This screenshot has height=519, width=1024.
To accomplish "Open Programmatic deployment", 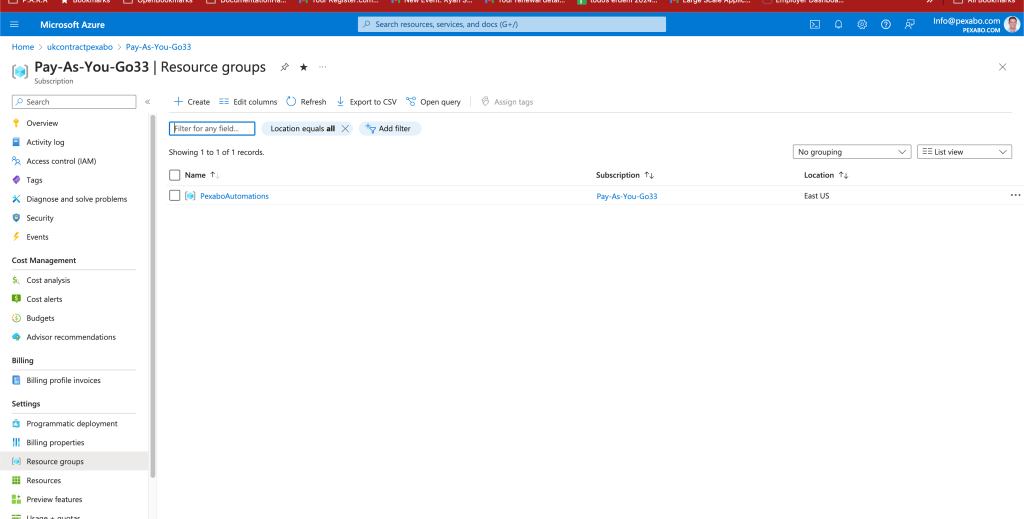I will [x=72, y=423].
